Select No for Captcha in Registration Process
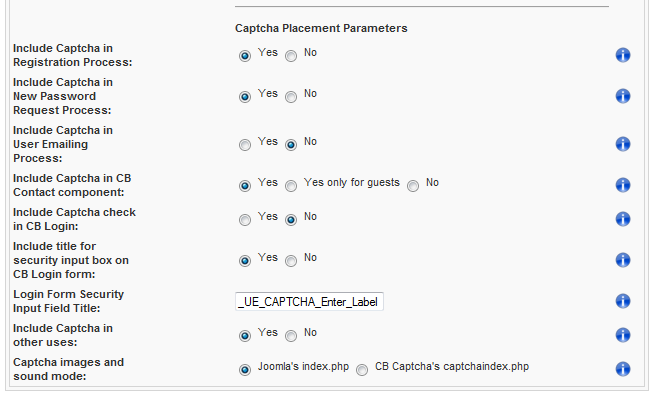 click(291, 56)
